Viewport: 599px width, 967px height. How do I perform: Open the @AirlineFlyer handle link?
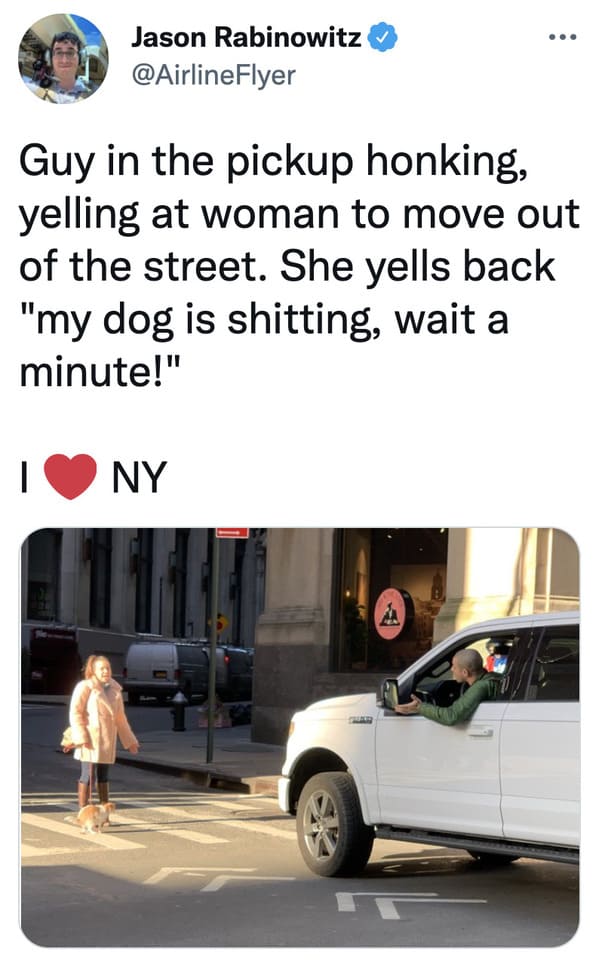213,75
